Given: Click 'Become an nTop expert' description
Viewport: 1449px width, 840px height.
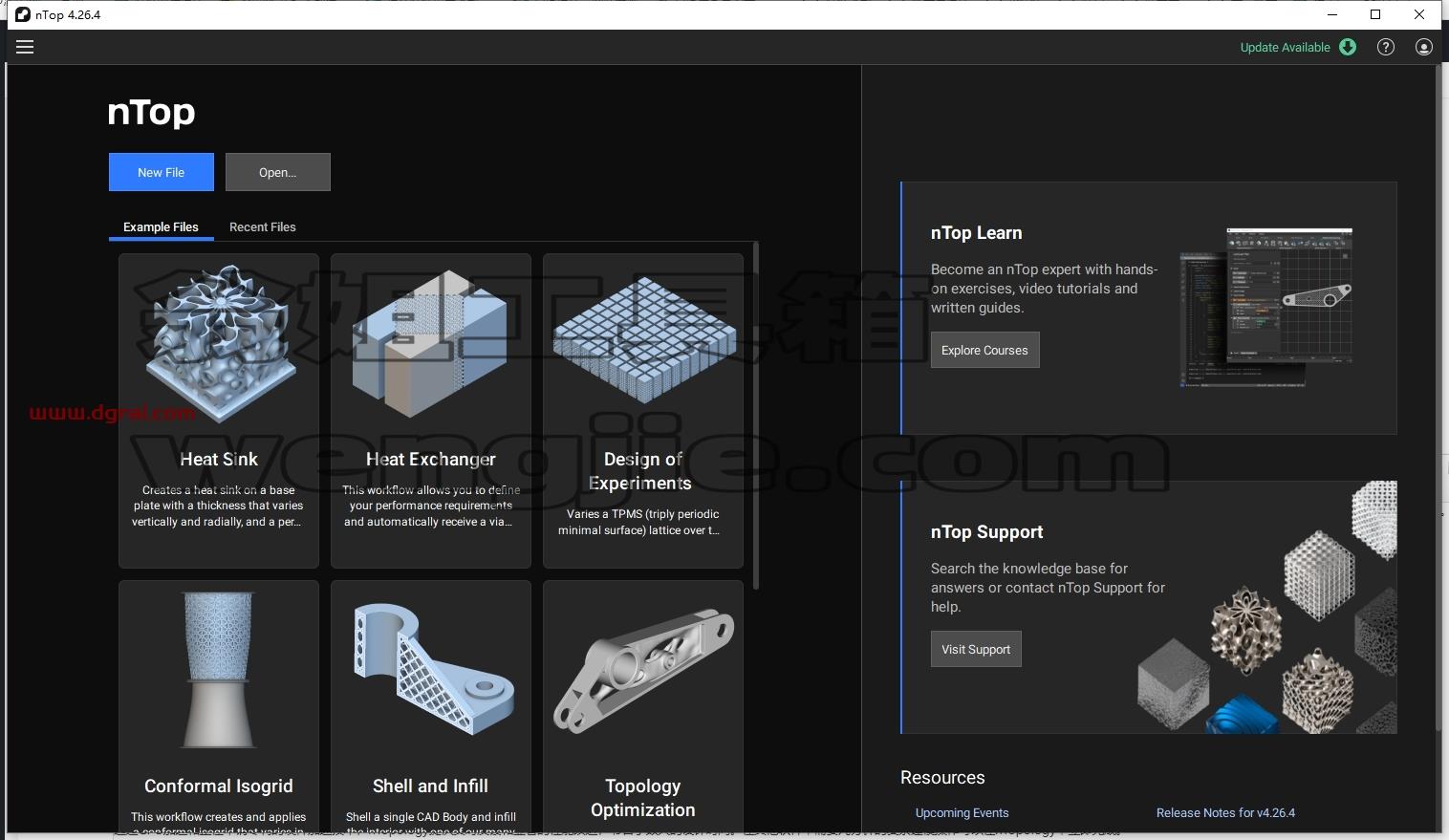Looking at the screenshot, I should (1044, 289).
